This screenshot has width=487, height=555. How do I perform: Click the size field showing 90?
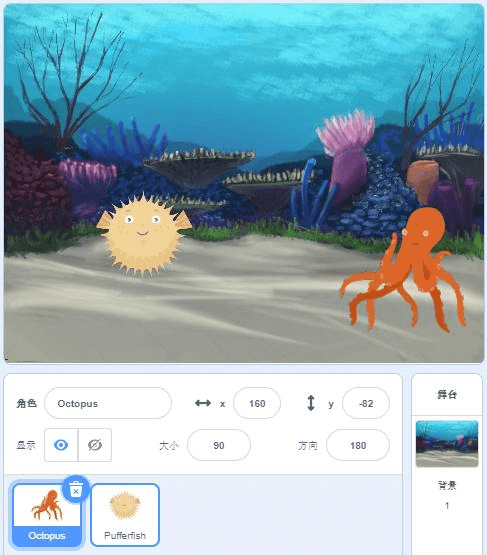(219, 445)
